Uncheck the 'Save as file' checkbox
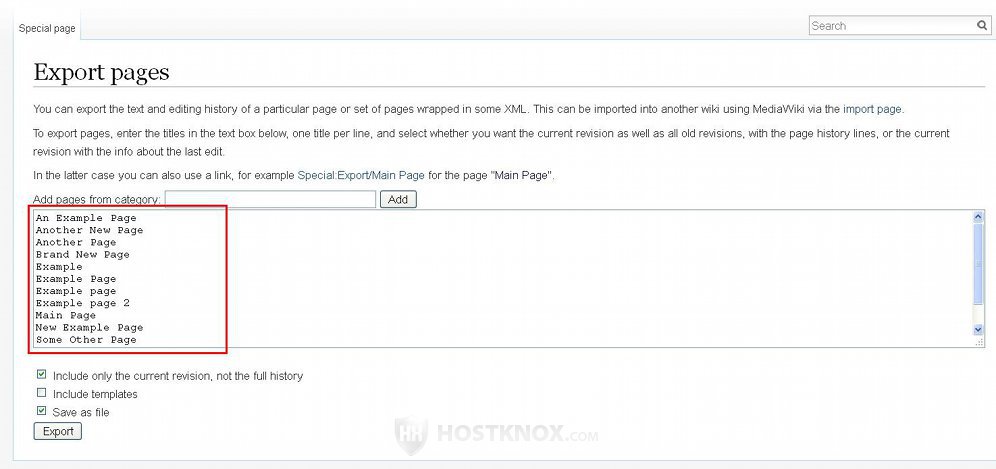This screenshot has width=996, height=469. (x=41, y=411)
